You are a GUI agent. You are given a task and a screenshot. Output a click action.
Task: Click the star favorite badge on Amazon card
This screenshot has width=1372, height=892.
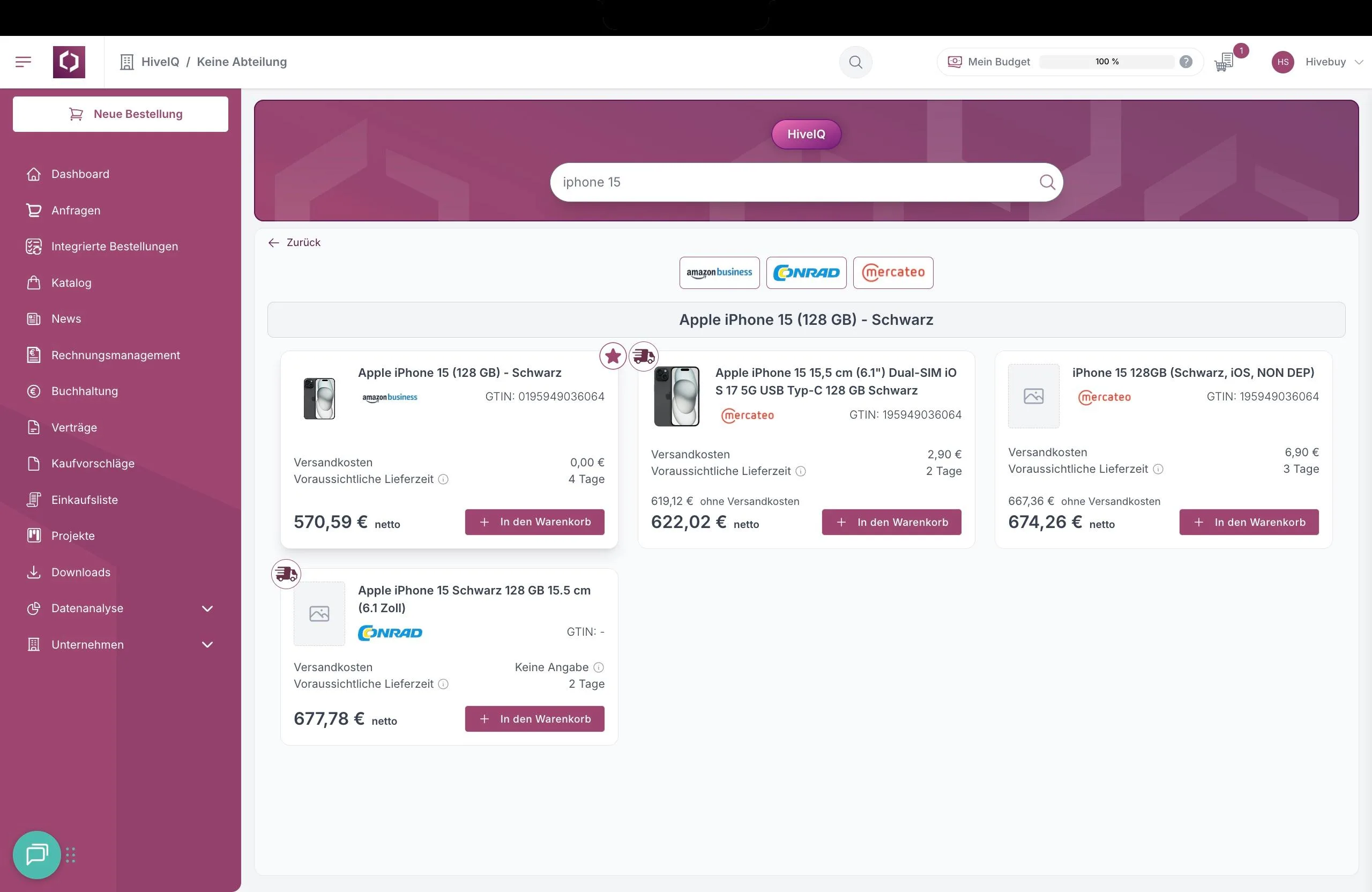(613, 356)
